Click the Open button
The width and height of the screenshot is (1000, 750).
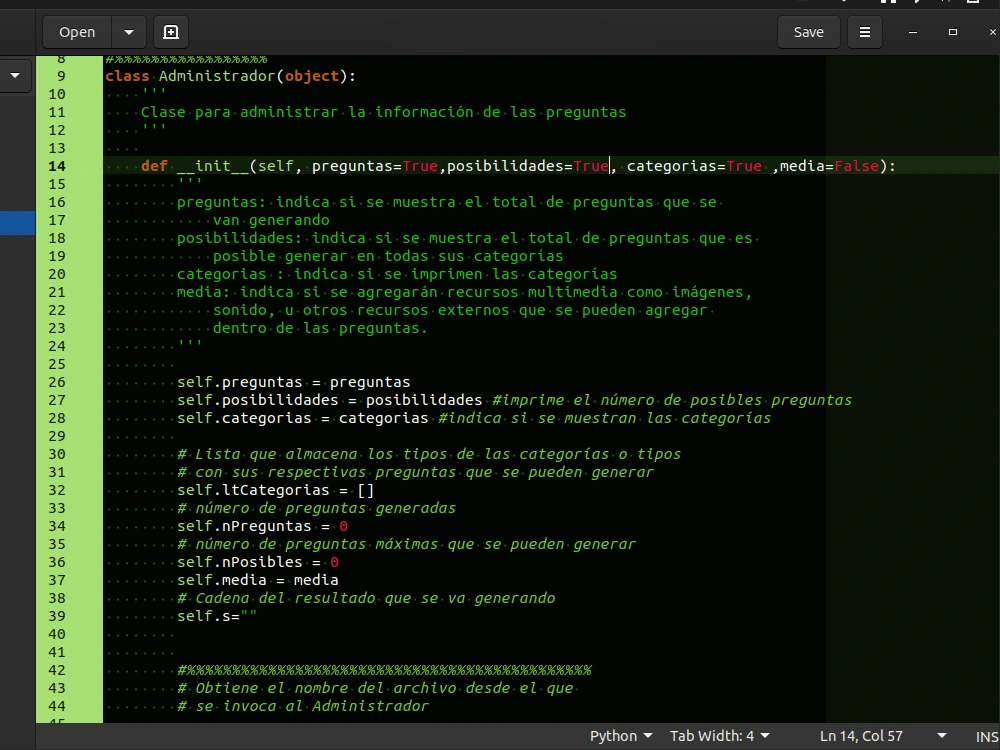77,32
